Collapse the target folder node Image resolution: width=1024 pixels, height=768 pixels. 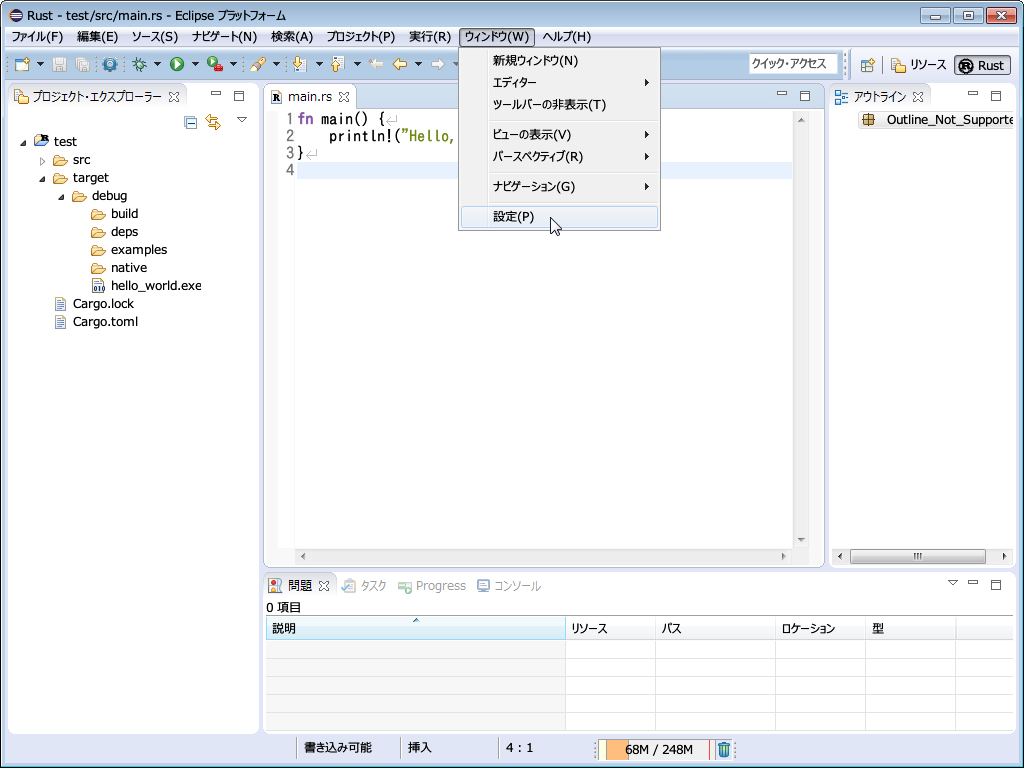tap(42, 178)
